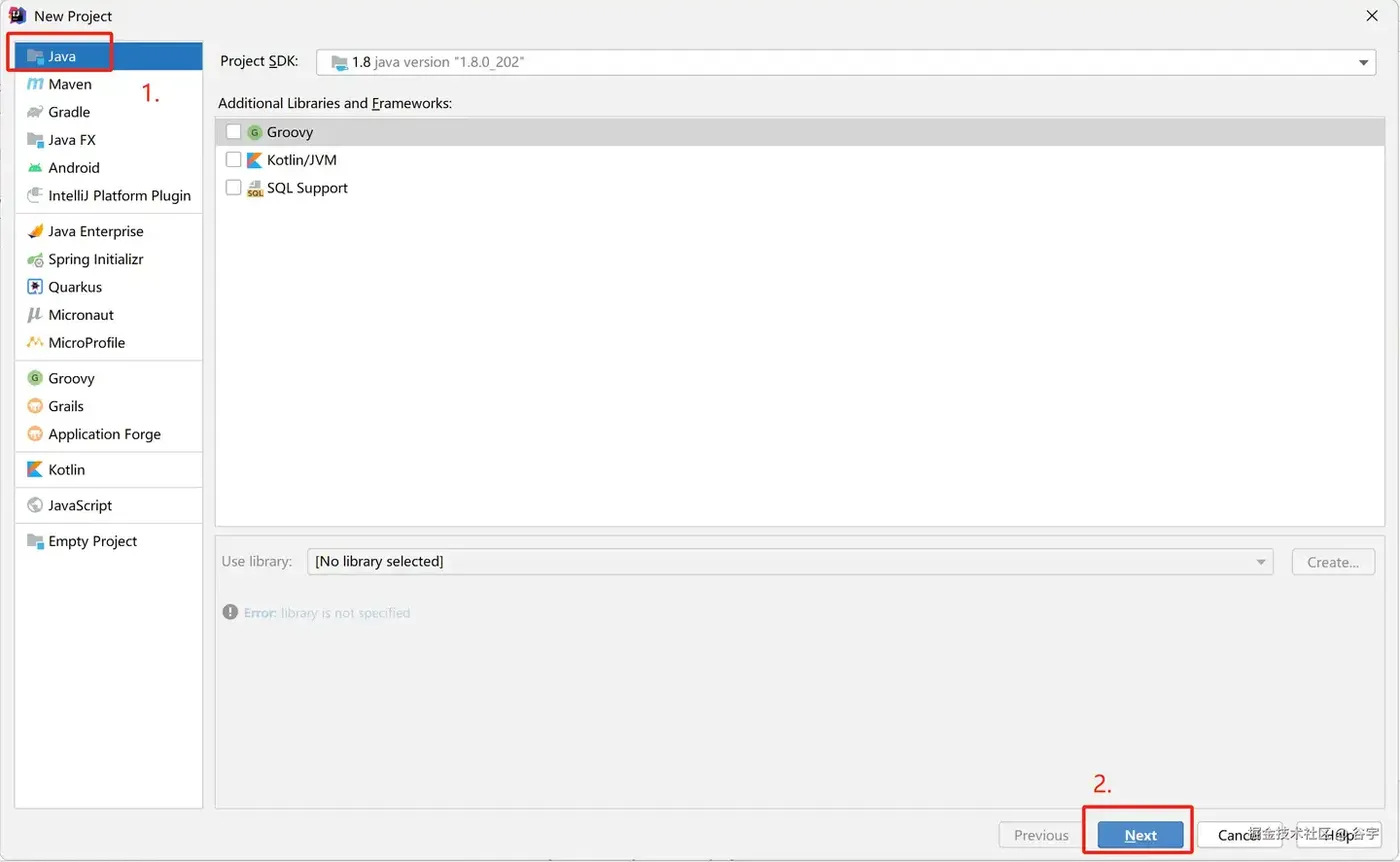Click the Java FX folder icon
Viewport: 1400px width, 862px height.
coord(35,140)
